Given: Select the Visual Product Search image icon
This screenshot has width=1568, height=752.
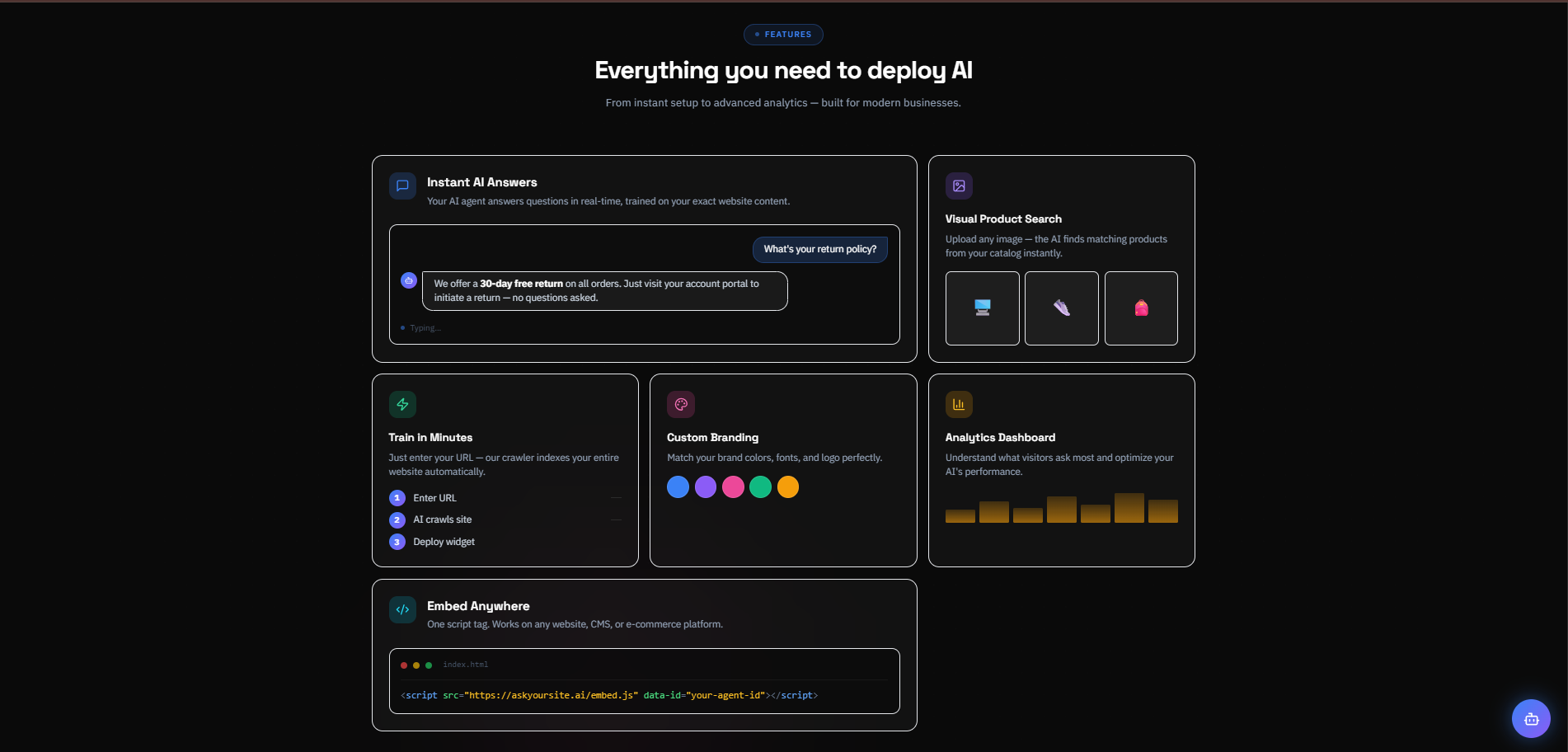Looking at the screenshot, I should coord(959,186).
